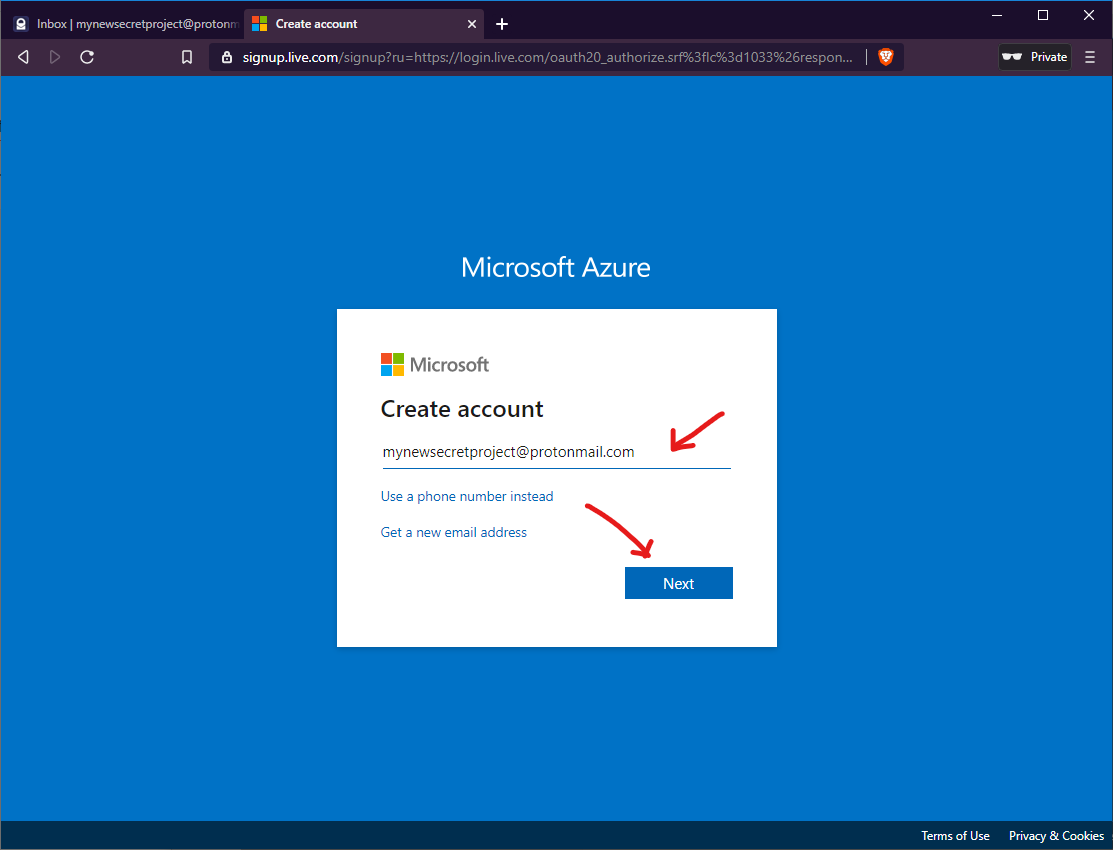Viewport: 1113px width, 850px height.
Task: Maximize the browser window
Action: [x=1043, y=15]
